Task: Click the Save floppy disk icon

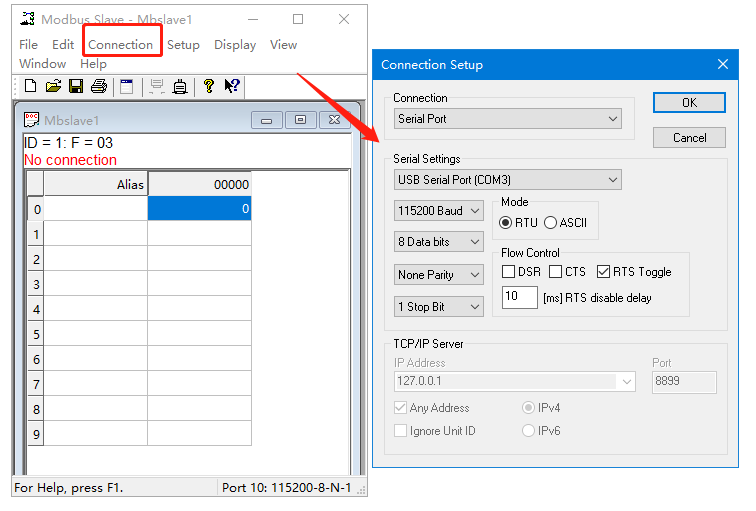Action: (x=76, y=87)
